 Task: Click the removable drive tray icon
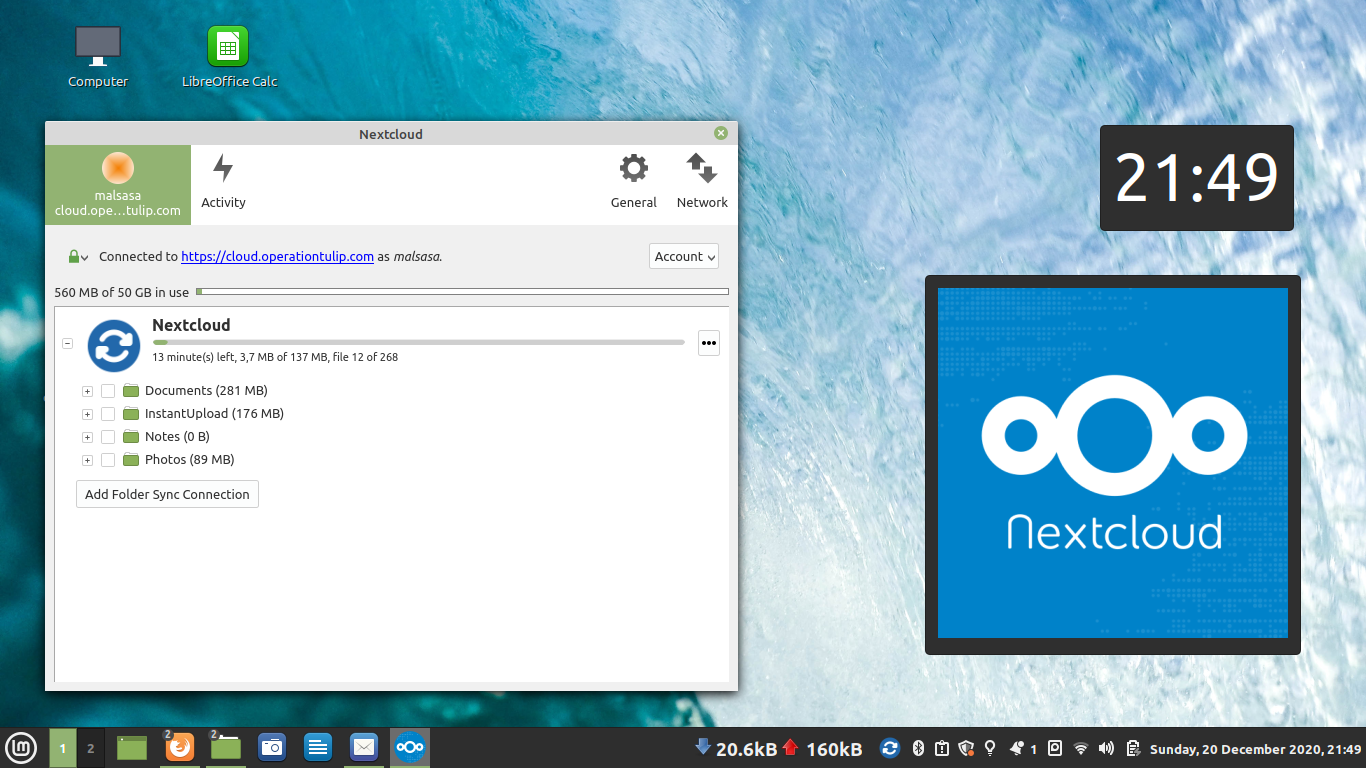coord(1055,748)
